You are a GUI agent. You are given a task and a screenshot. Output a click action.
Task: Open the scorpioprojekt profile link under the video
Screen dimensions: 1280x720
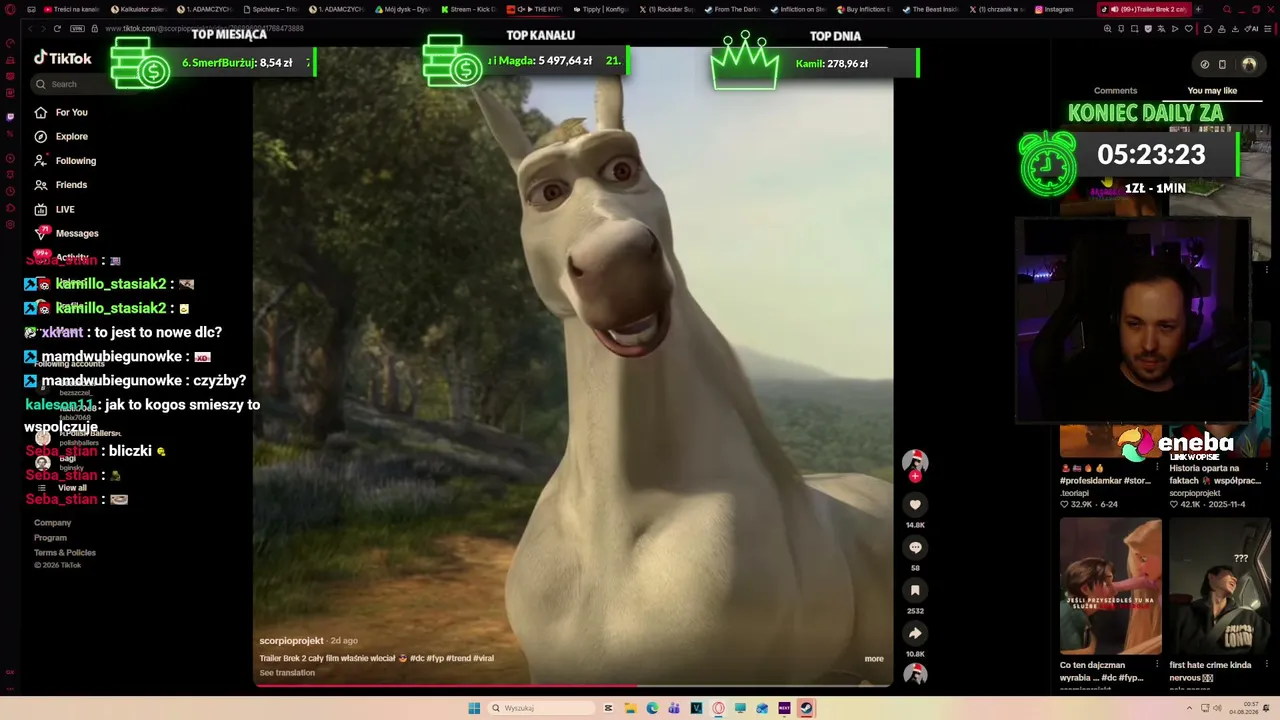pyautogui.click(x=291, y=641)
